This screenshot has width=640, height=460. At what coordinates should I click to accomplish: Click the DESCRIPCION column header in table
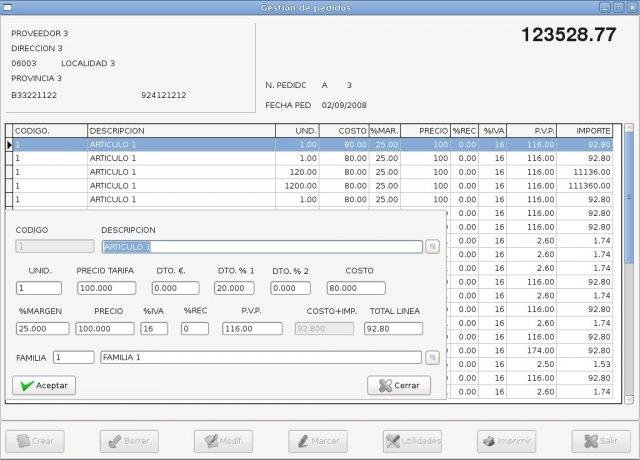click(181, 131)
